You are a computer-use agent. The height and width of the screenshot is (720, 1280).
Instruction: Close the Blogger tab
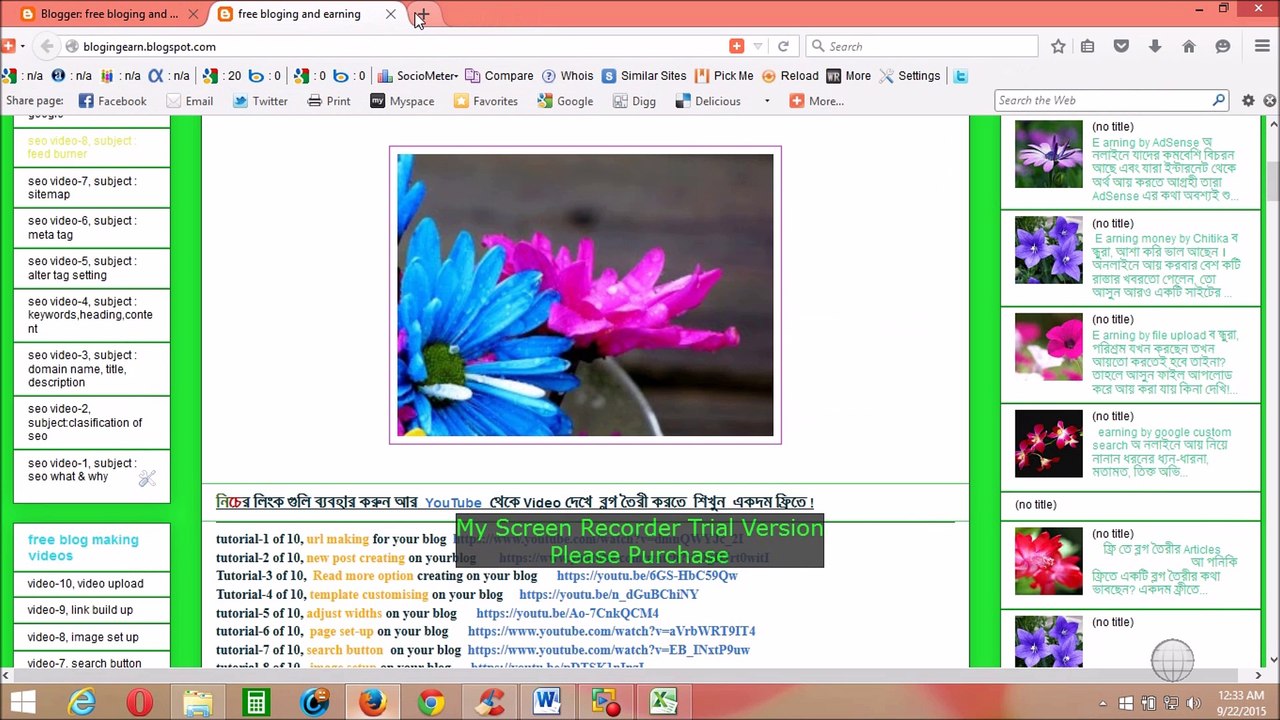pos(193,14)
